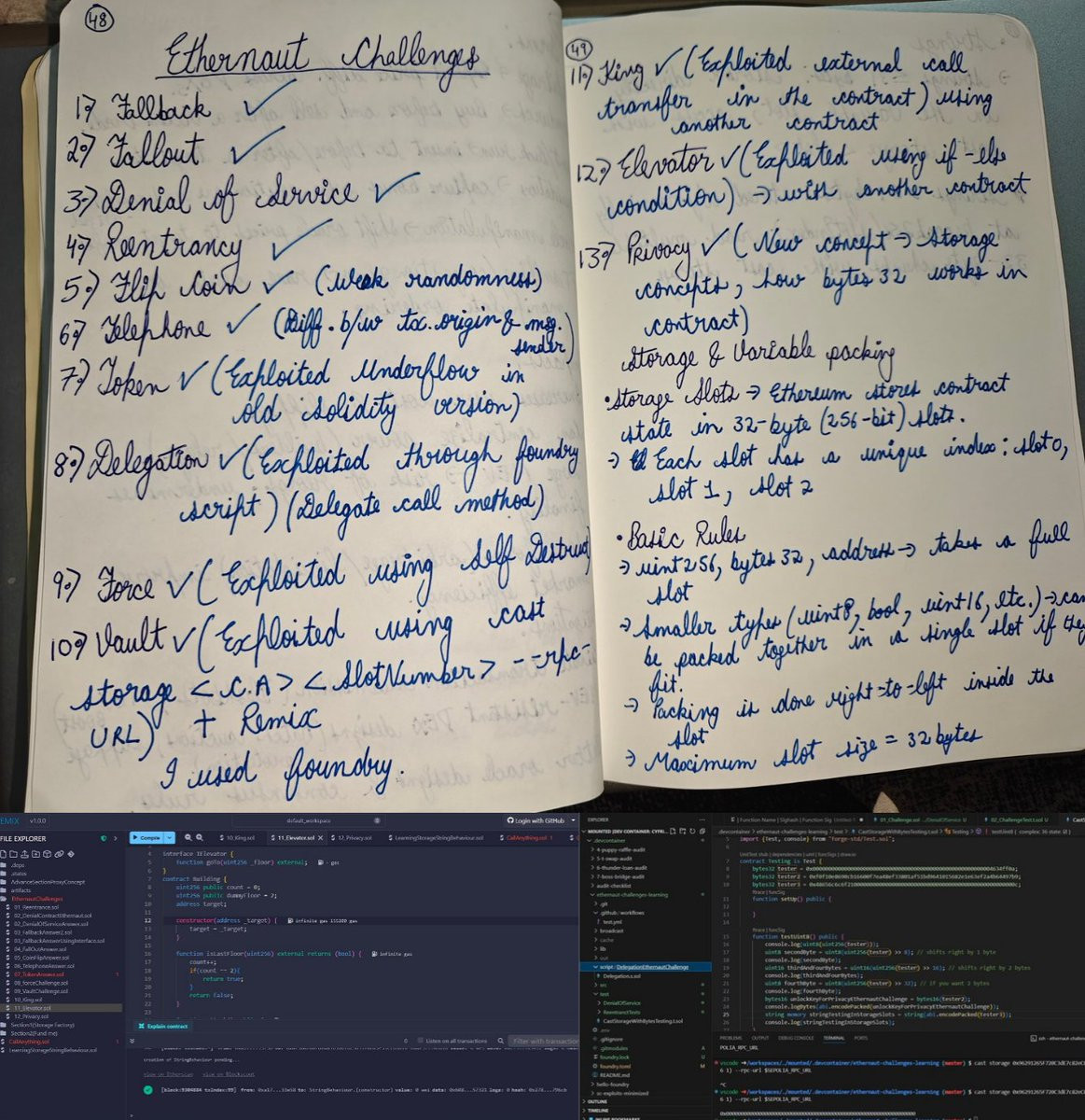The image size is (1085, 1120).
Task: Expand the OUTLINE section in VS Code
Action: point(597,1101)
